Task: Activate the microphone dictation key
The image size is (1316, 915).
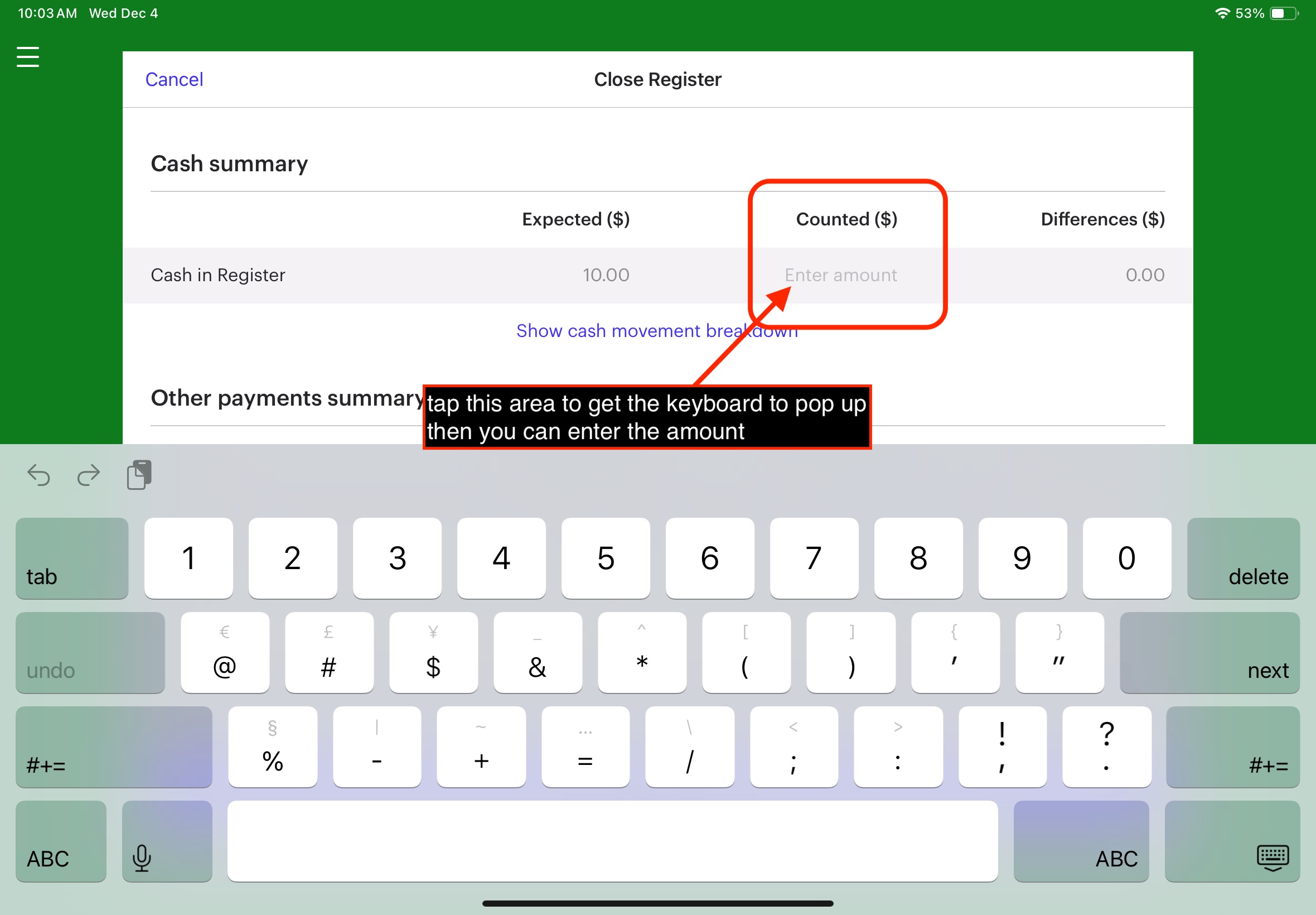Action: click(x=167, y=841)
